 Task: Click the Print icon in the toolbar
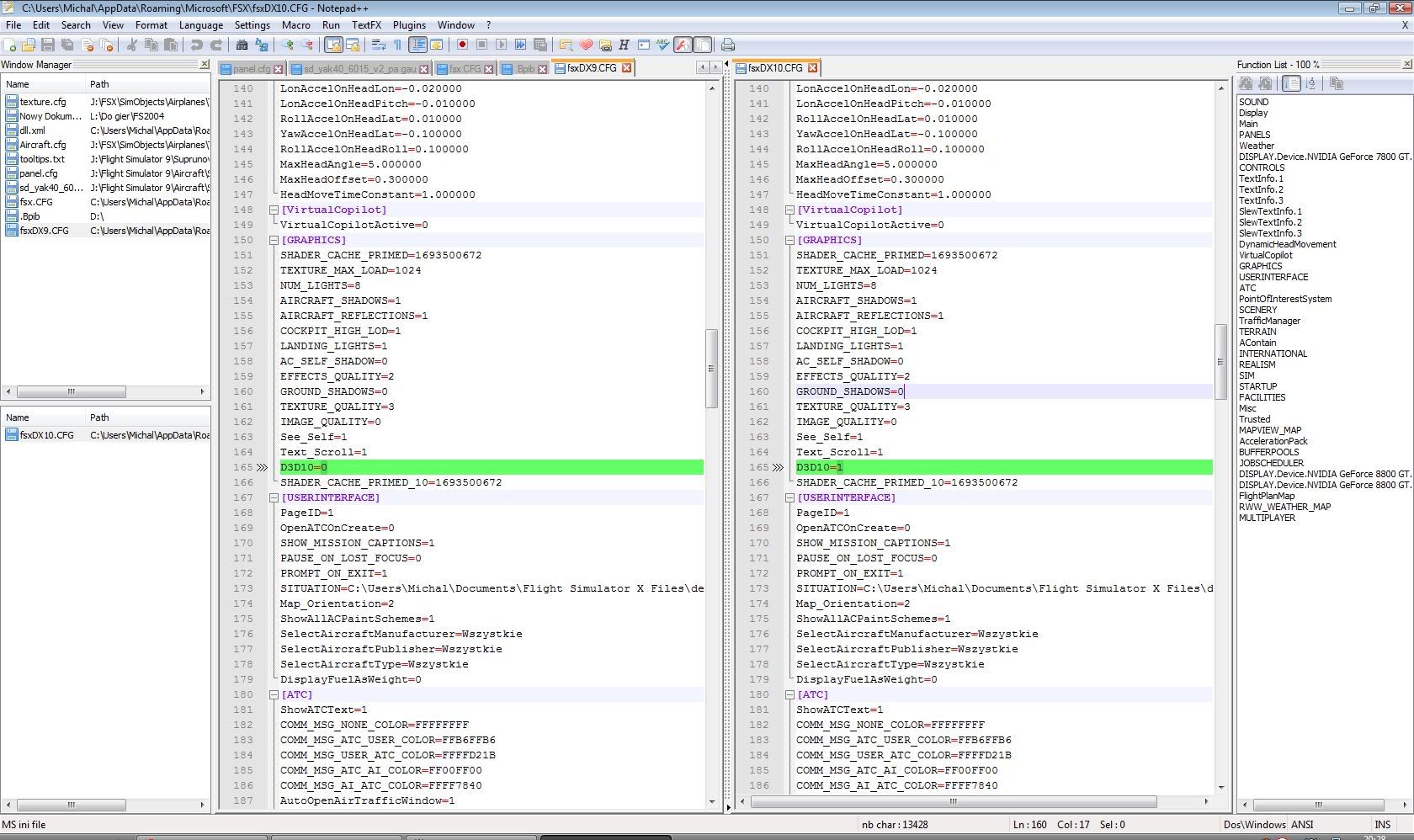coord(728,45)
